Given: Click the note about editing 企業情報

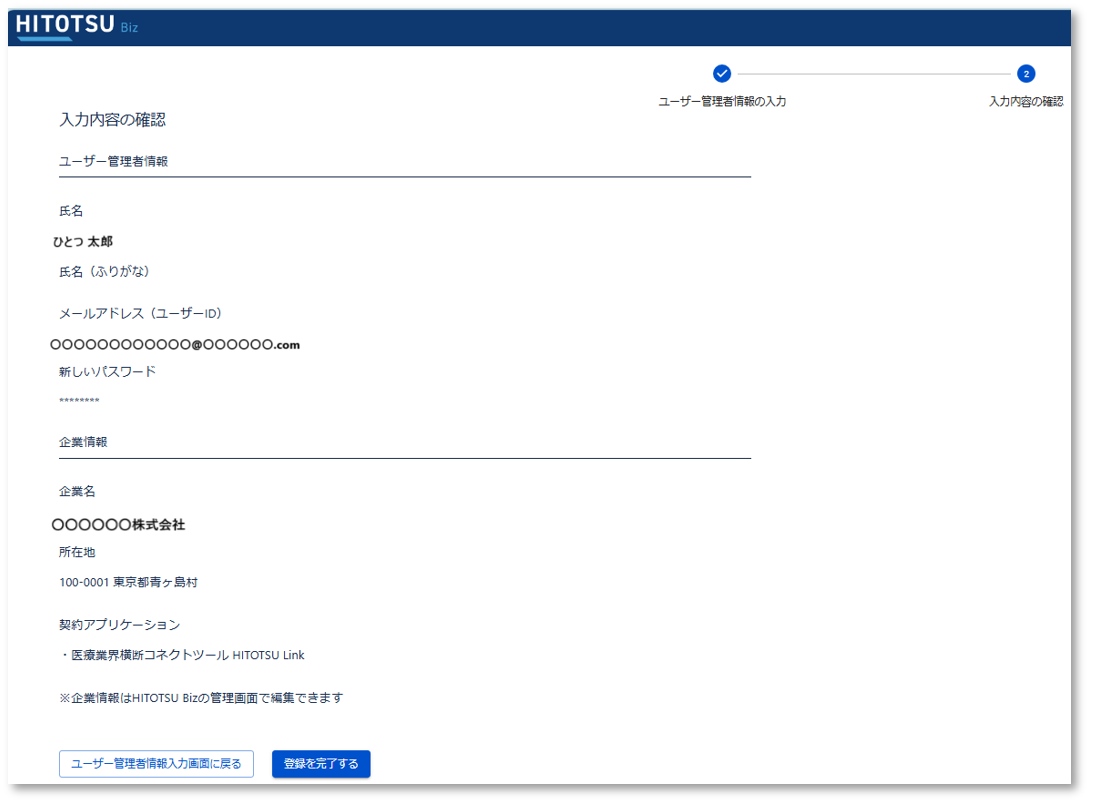Looking at the screenshot, I should (x=201, y=698).
